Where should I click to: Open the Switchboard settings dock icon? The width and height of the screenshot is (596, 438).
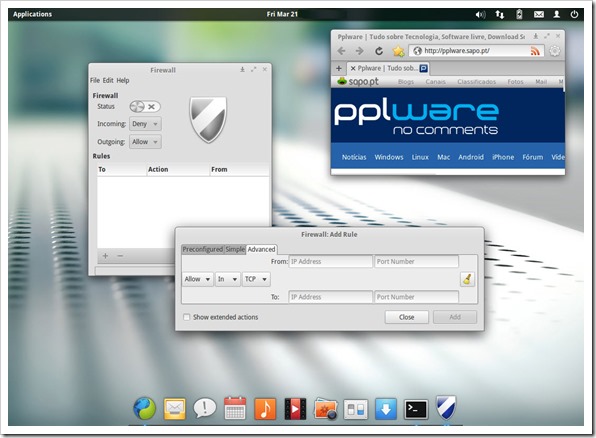click(x=355, y=409)
